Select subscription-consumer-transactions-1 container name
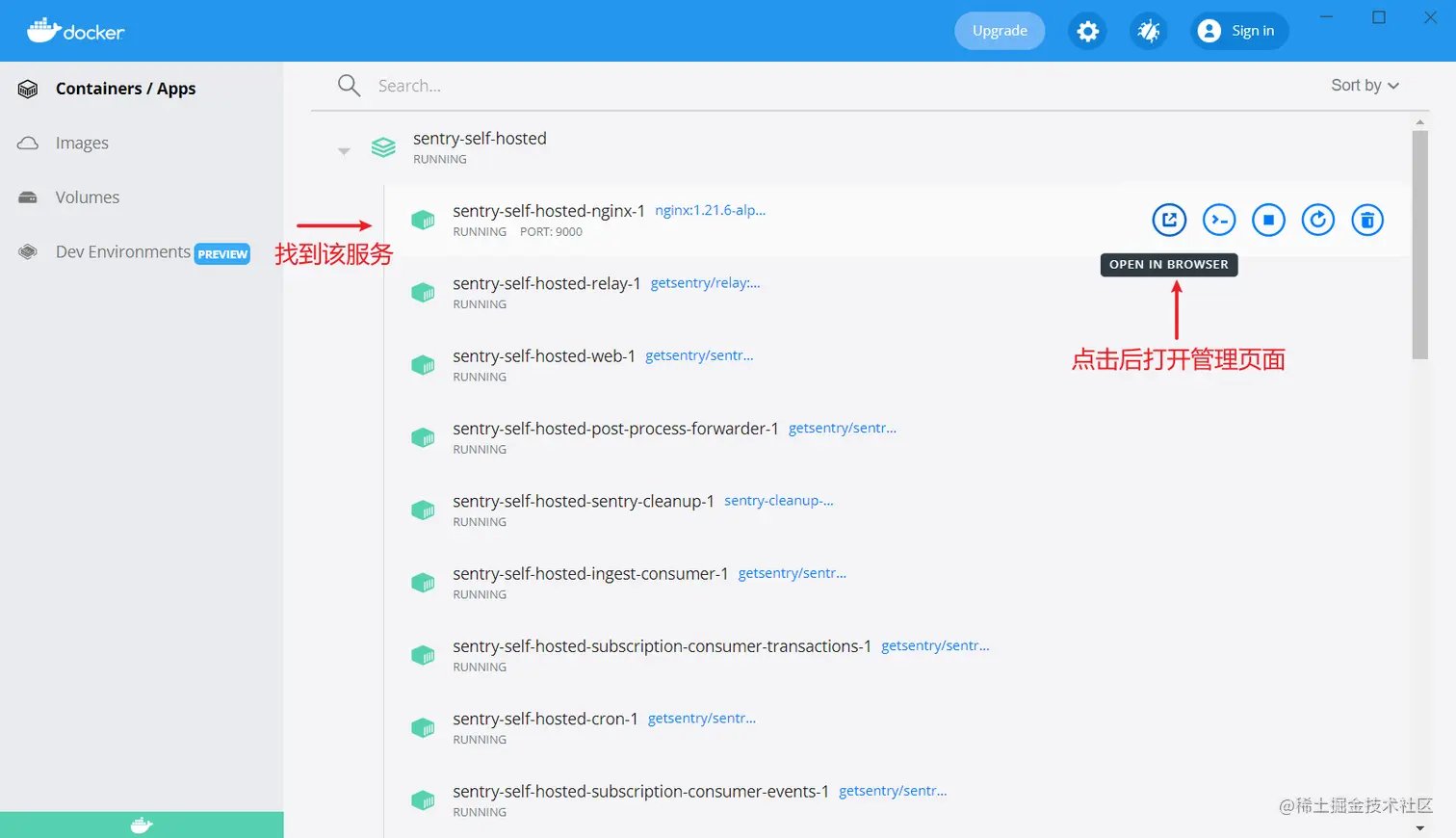This screenshot has height=838, width=1456. (x=663, y=646)
